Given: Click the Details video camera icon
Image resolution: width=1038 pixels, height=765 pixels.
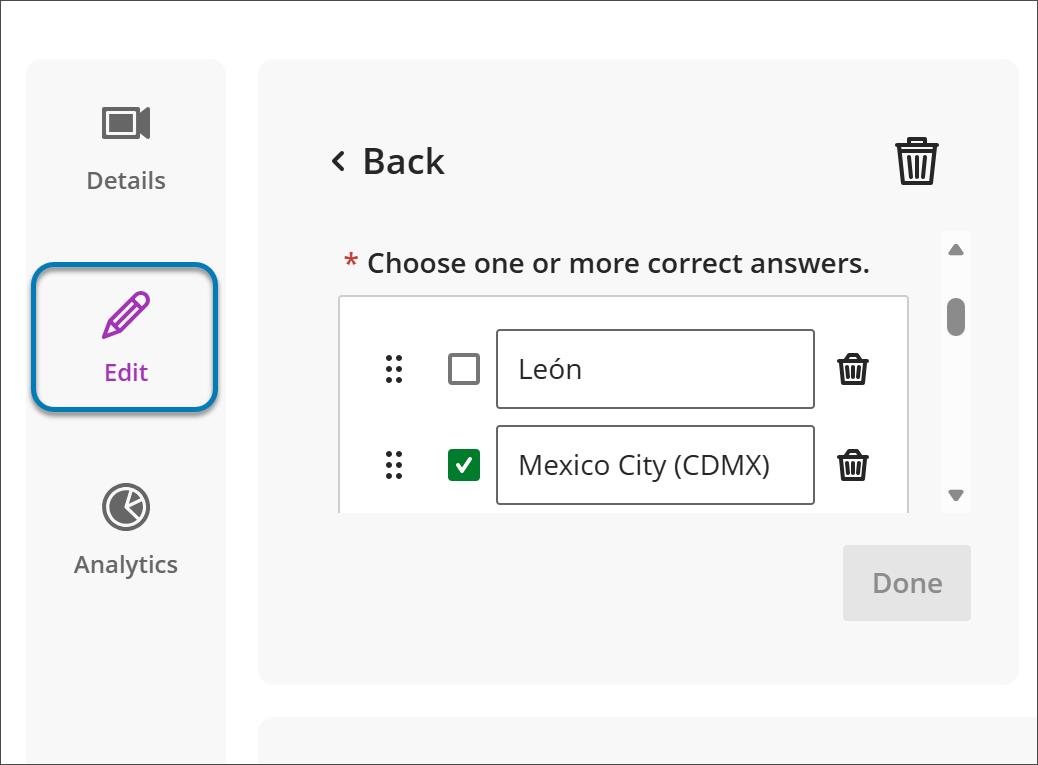Looking at the screenshot, I should [126, 123].
